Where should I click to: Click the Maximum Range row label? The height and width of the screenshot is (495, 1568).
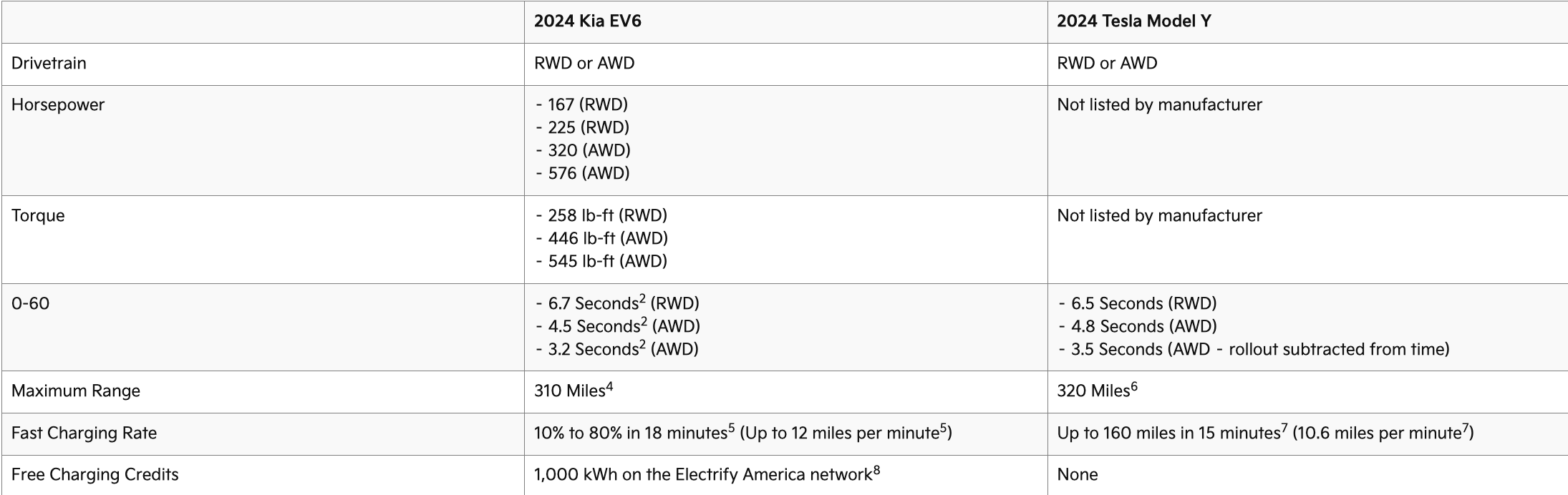click(x=76, y=391)
